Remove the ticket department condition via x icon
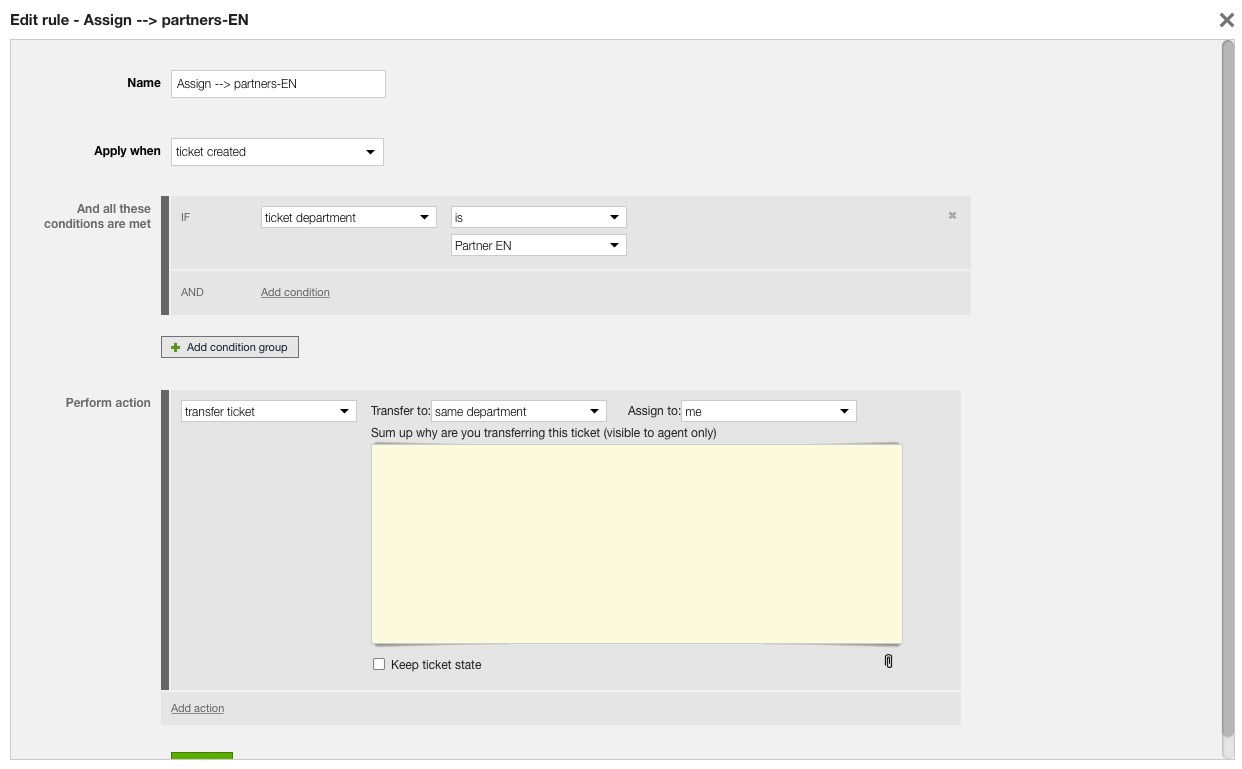This screenshot has height=769, width=1242. tap(952, 215)
